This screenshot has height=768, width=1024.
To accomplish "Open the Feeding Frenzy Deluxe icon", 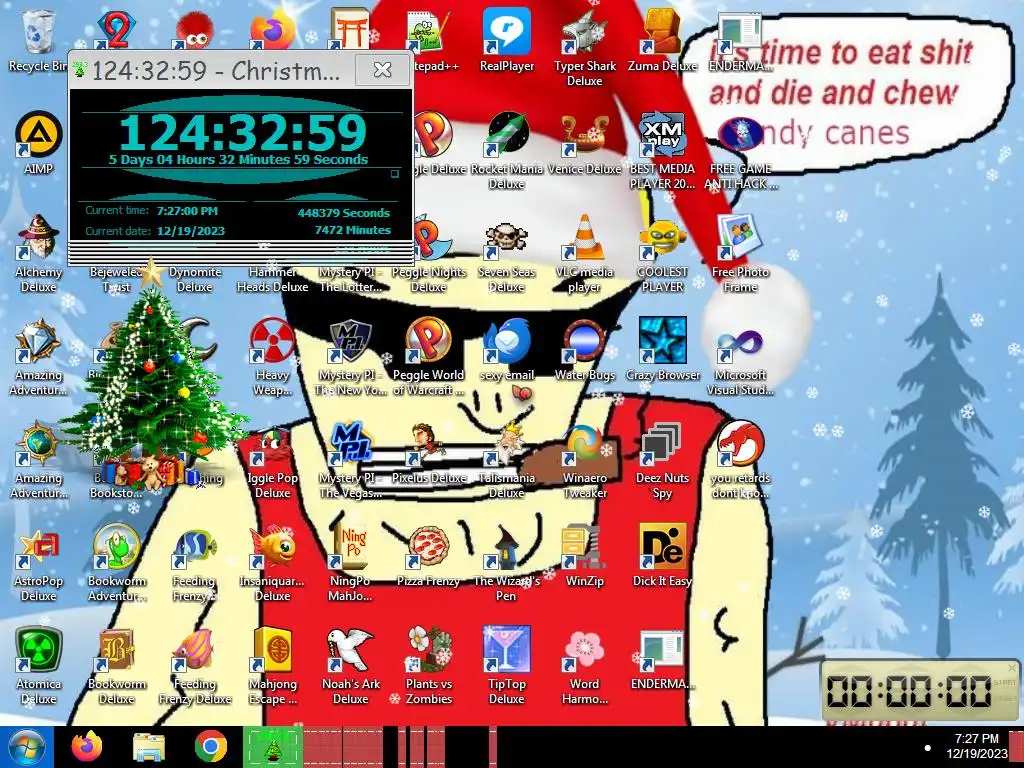I will click(195, 666).
